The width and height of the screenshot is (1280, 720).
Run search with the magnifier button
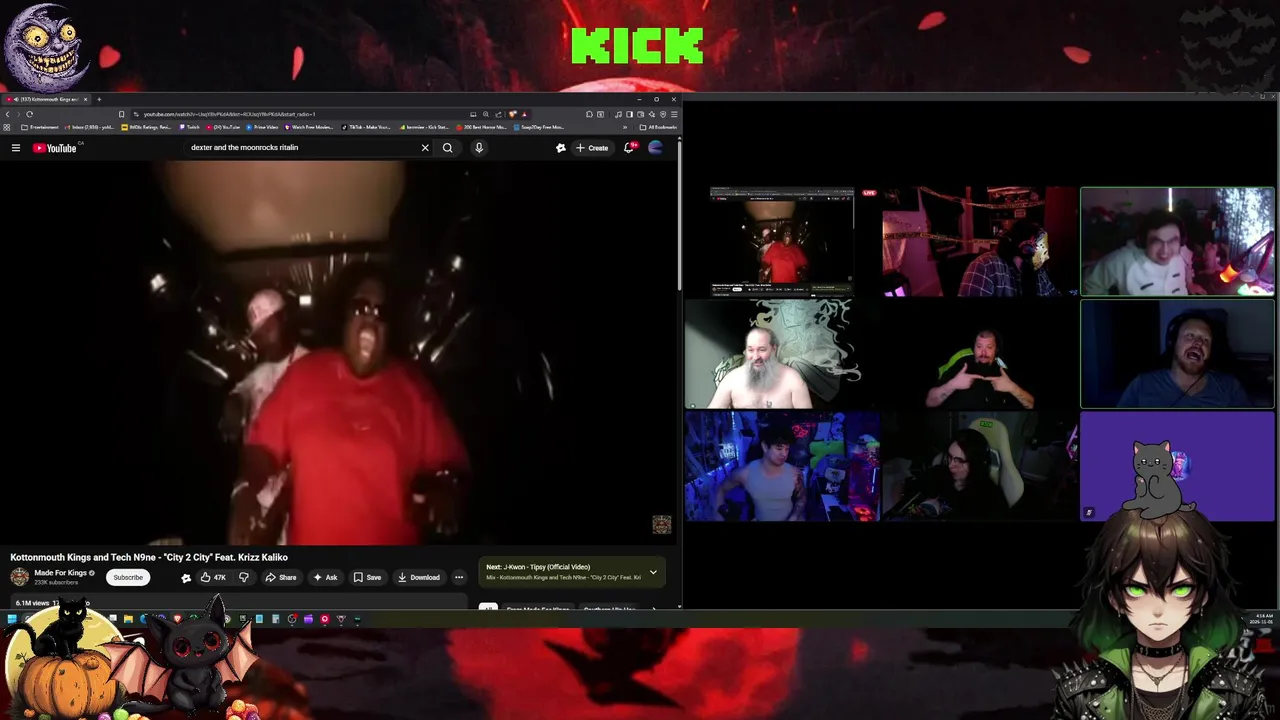click(x=448, y=148)
